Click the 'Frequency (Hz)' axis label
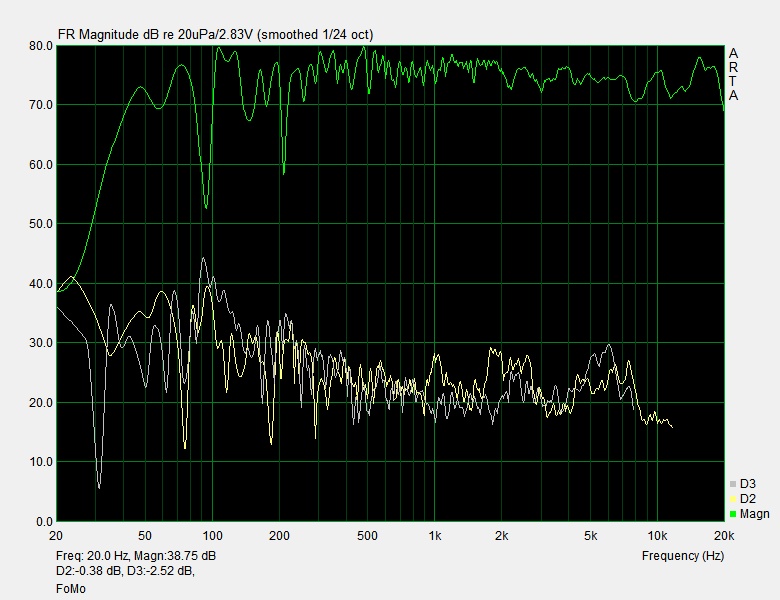Image resolution: width=780 pixels, height=600 pixels. (682, 556)
